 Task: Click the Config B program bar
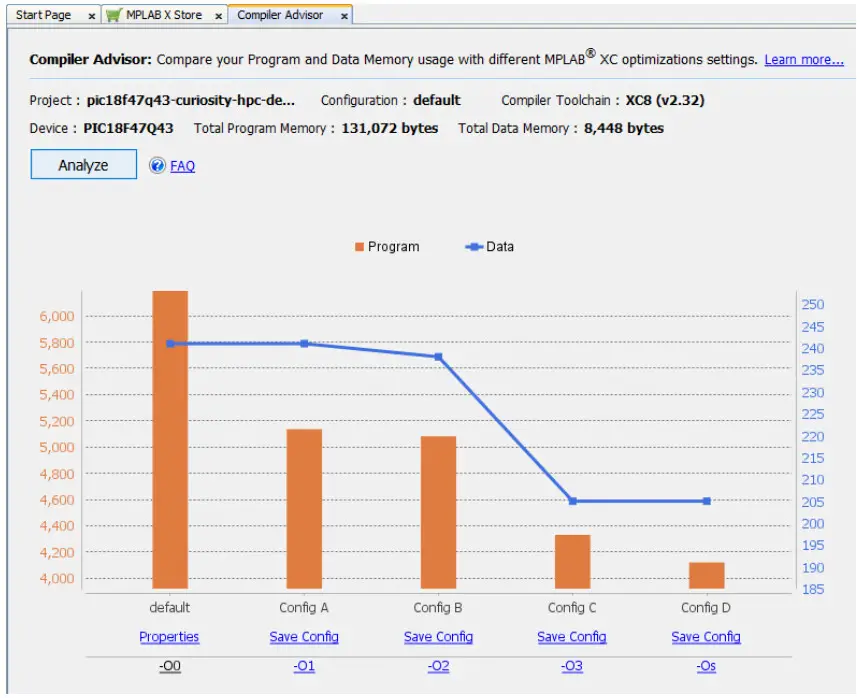pyautogui.click(x=439, y=512)
